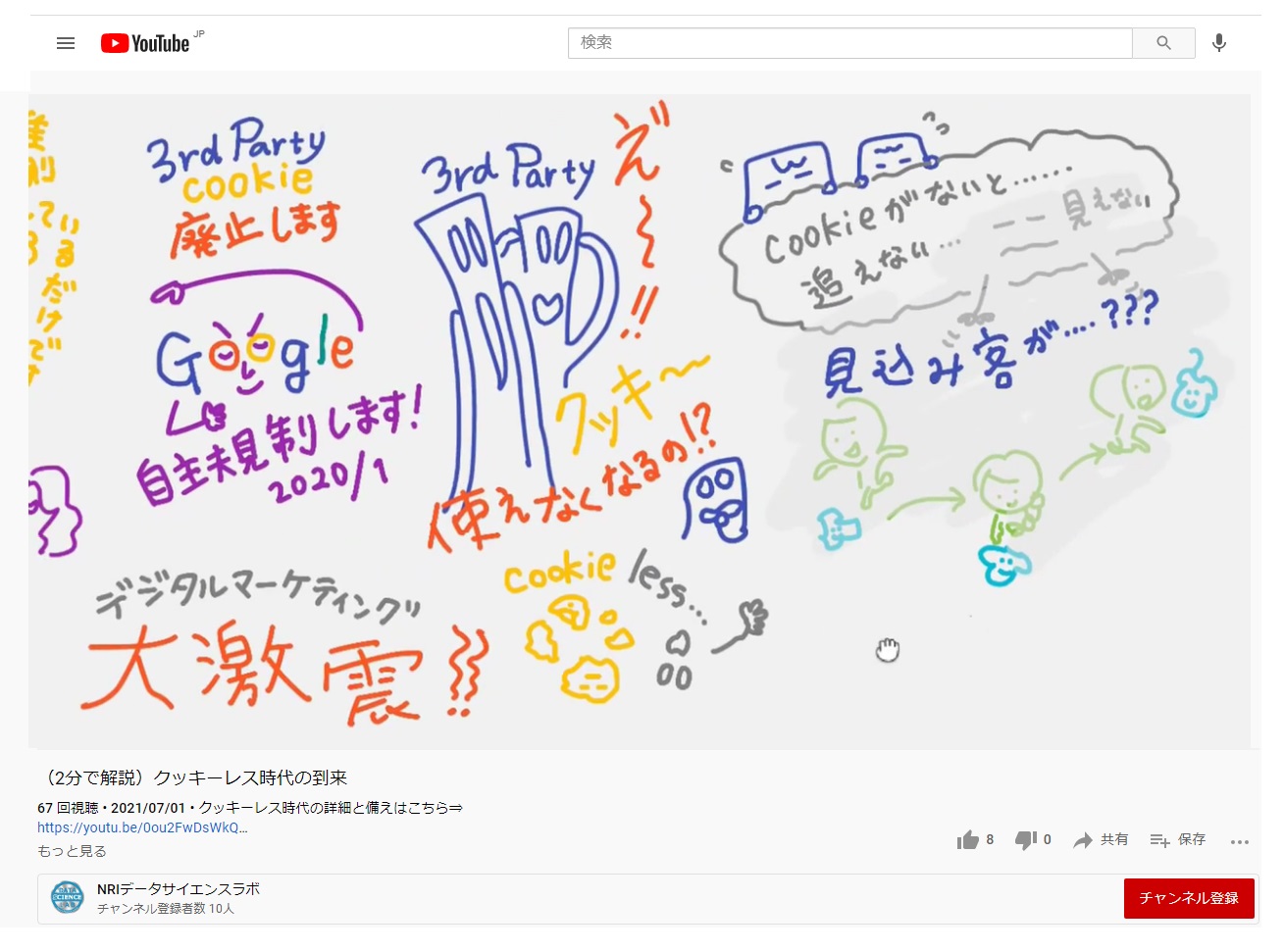This screenshot has width=1284, height=952.
Task: Click the 67 回視聴 view count text
Action: click(68, 808)
